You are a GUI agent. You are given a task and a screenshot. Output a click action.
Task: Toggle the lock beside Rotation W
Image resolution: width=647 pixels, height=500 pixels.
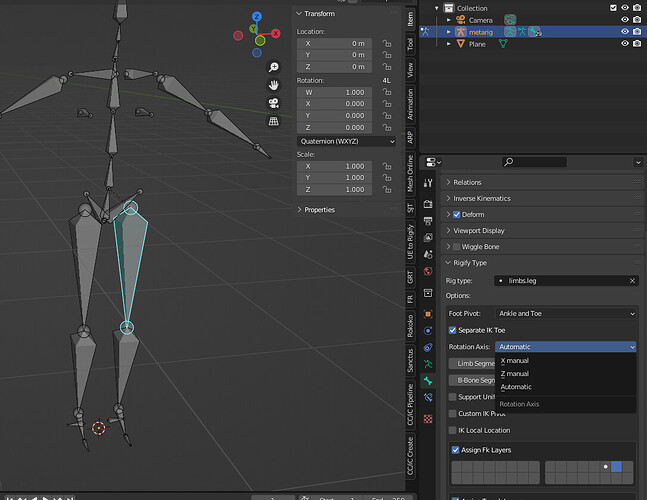click(x=386, y=92)
